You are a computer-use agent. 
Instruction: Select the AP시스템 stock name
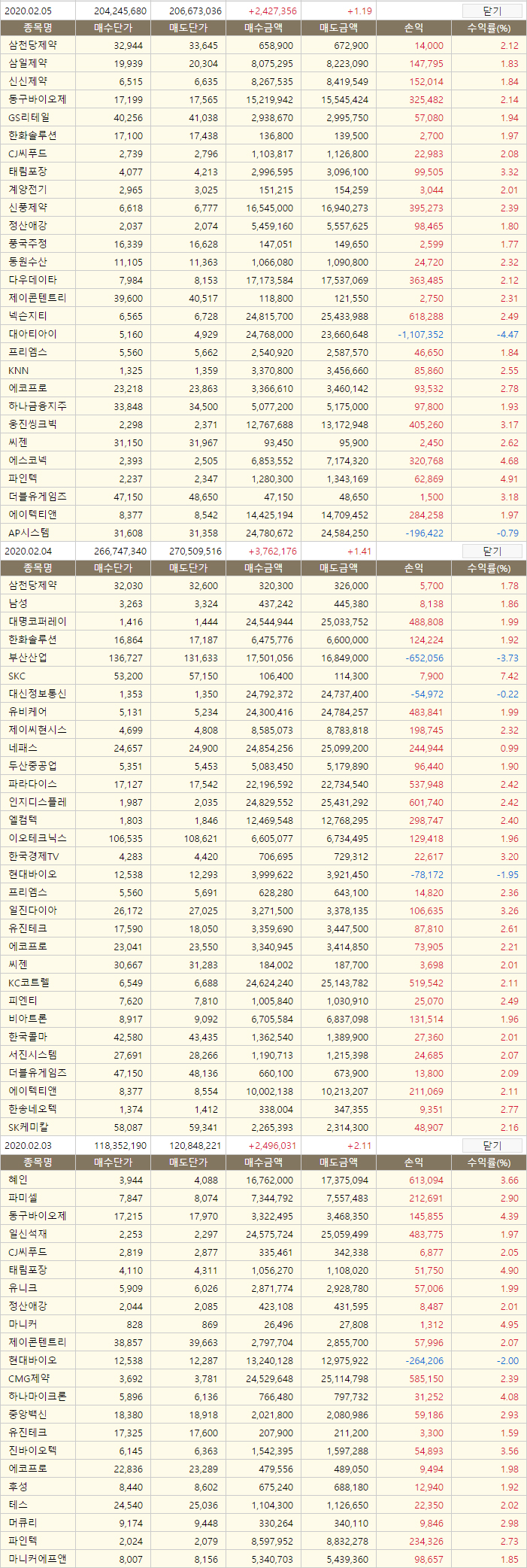click(x=29, y=533)
